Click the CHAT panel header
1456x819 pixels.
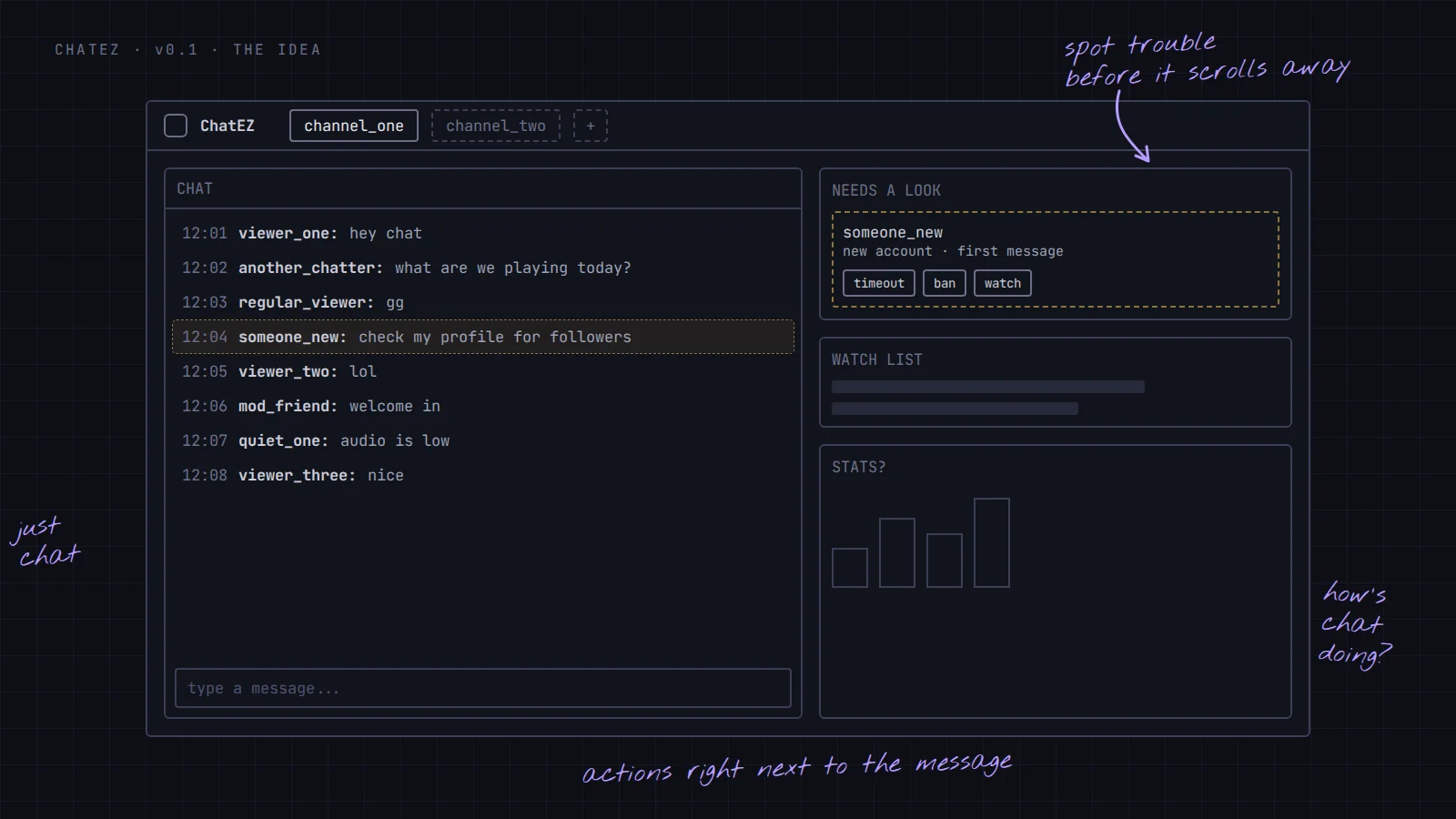point(195,188)
